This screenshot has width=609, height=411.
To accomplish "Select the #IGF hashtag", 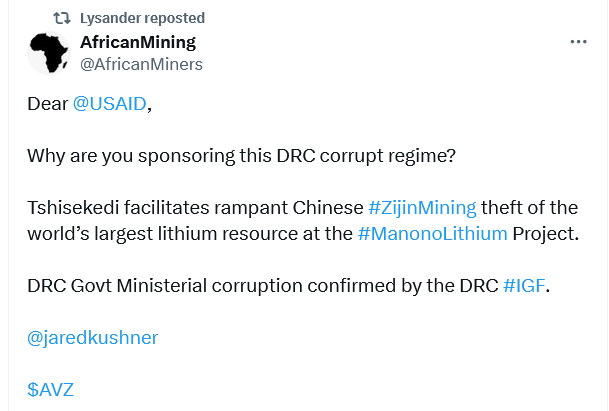I will point(524,286).
